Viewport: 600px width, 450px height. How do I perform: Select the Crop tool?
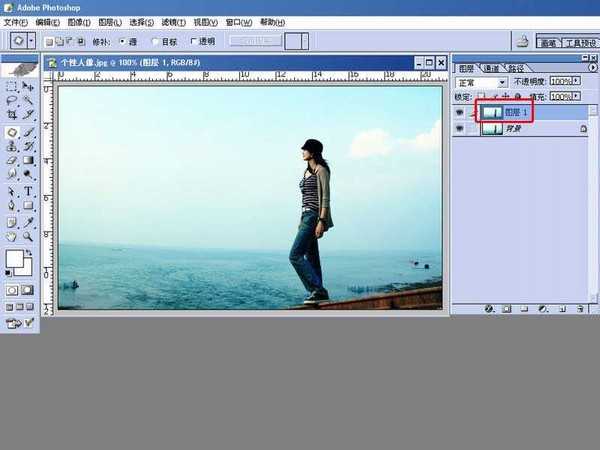[x=12, y=114]
